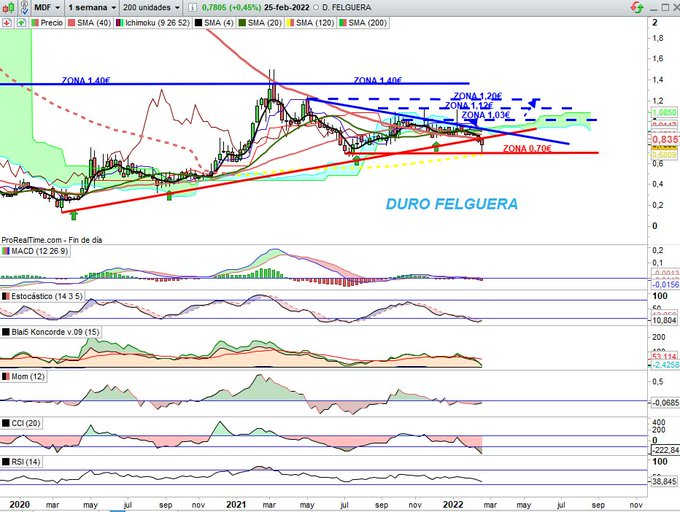This screenshot has width=680, height=512.
Task: Click the candlestick chart style icon
Action: (x=7, y=7)
